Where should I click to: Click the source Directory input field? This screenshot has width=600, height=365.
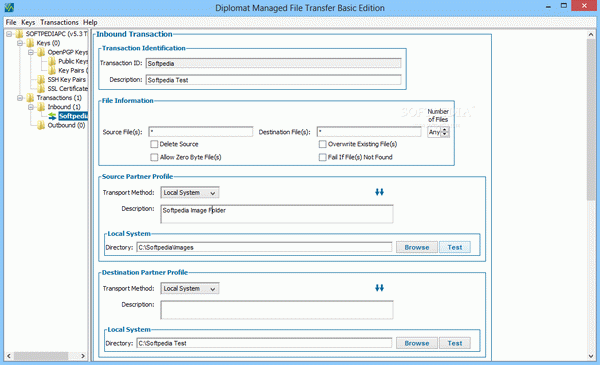coord(264,248)
